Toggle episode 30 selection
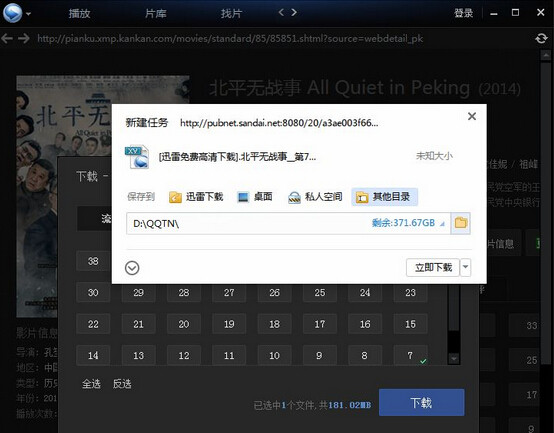 pyautogui.click(x=93, y=292)
